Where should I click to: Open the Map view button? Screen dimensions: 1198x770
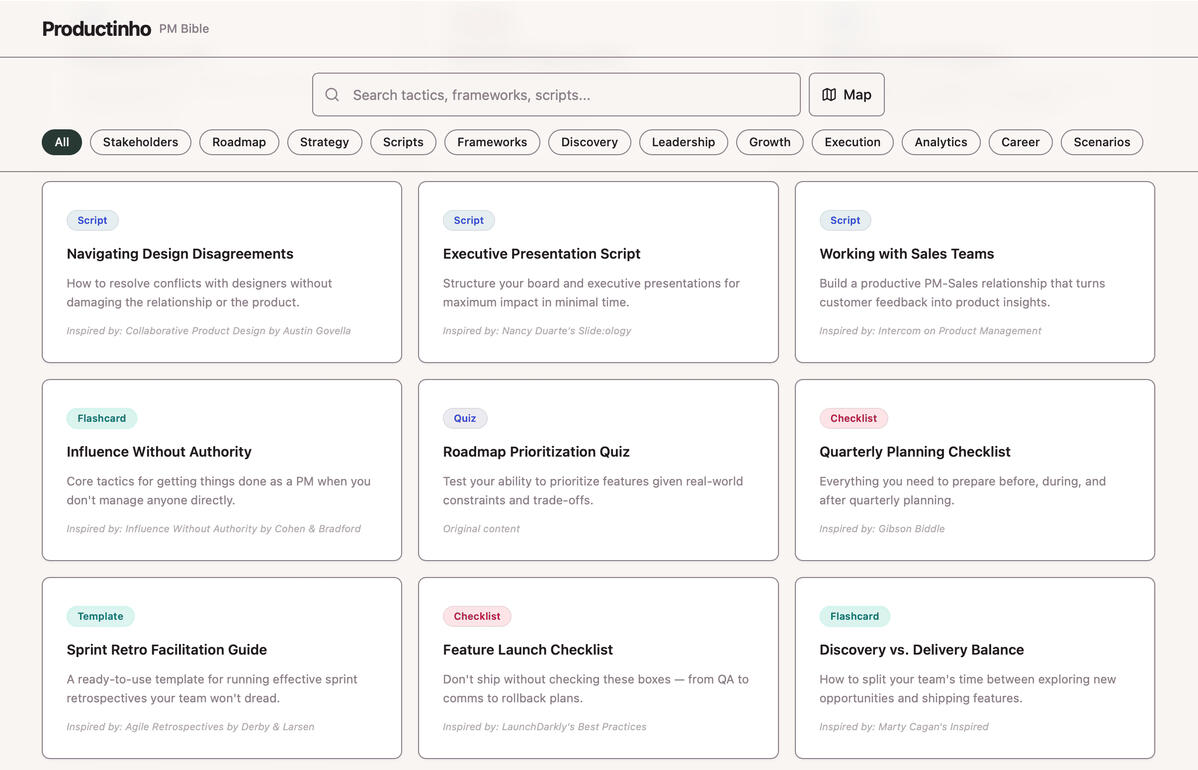[x=846, y=95]
